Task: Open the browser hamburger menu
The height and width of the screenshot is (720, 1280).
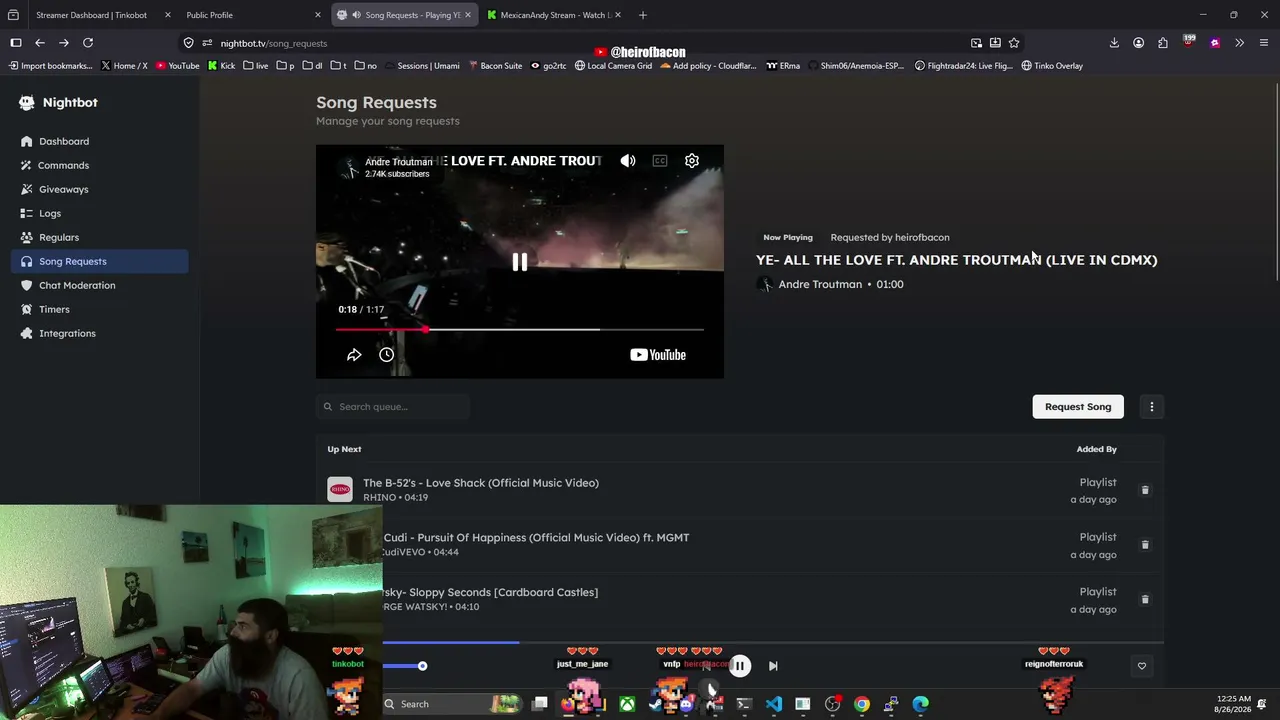Action: 1264,43
